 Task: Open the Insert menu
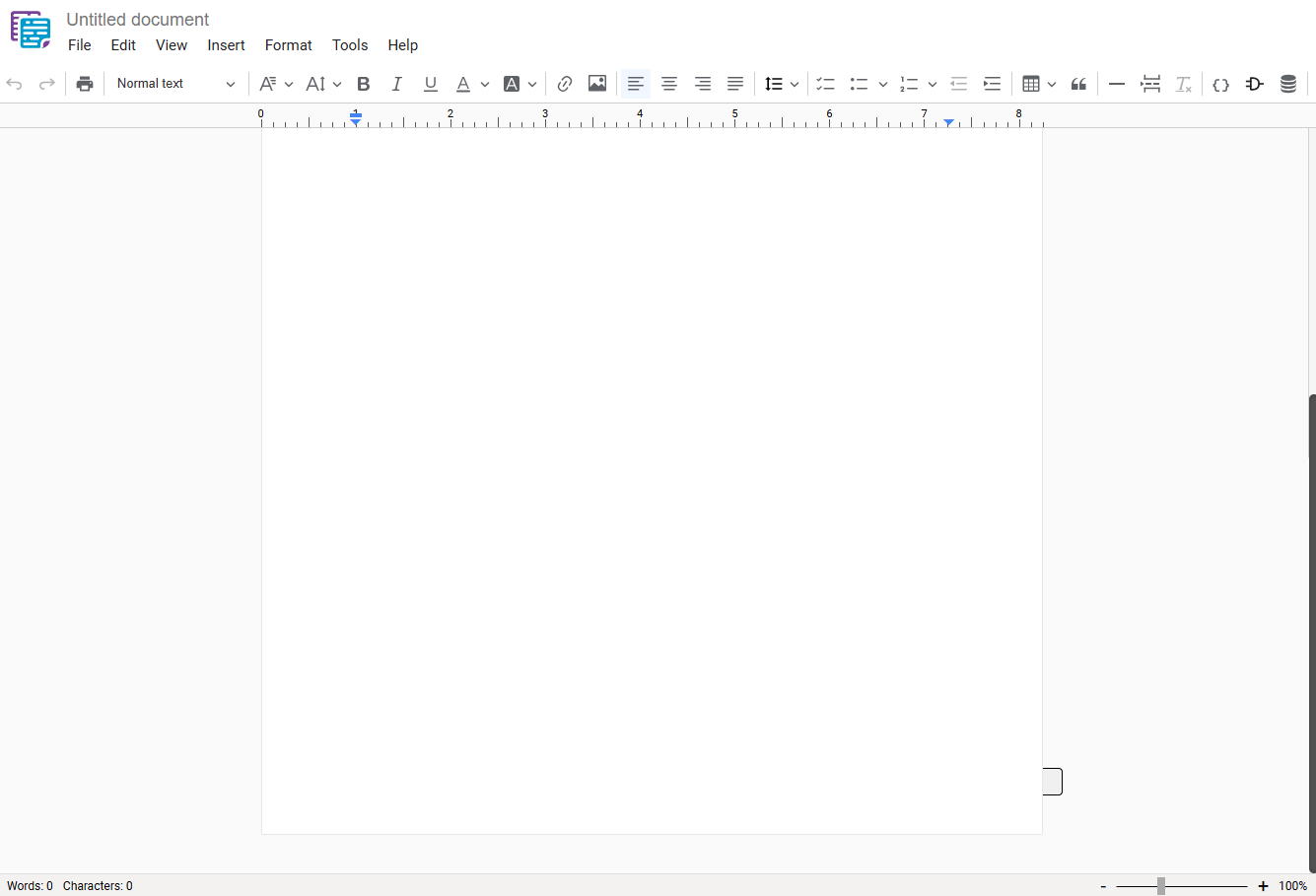pos(226,45)
